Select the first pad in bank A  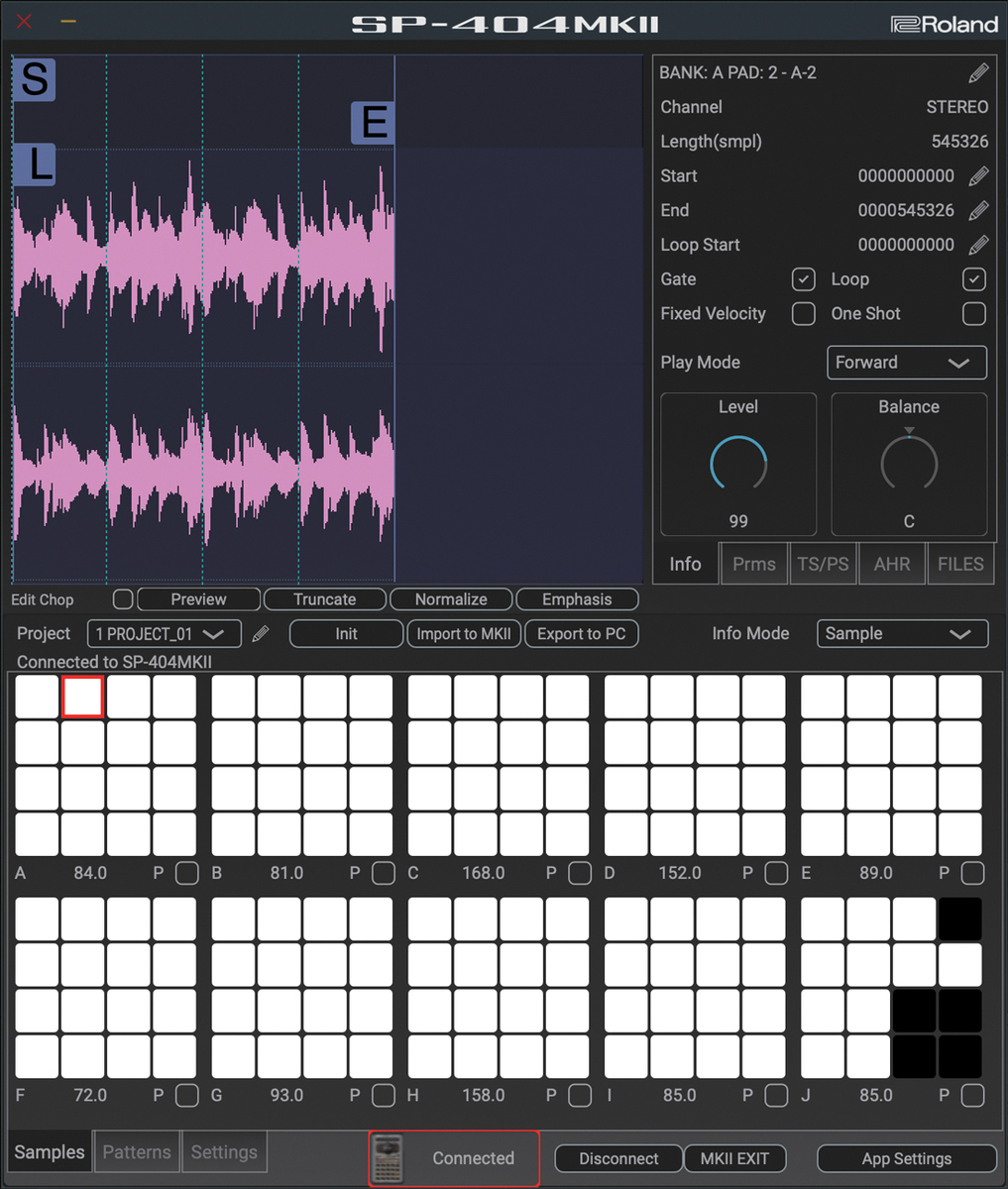37,697
